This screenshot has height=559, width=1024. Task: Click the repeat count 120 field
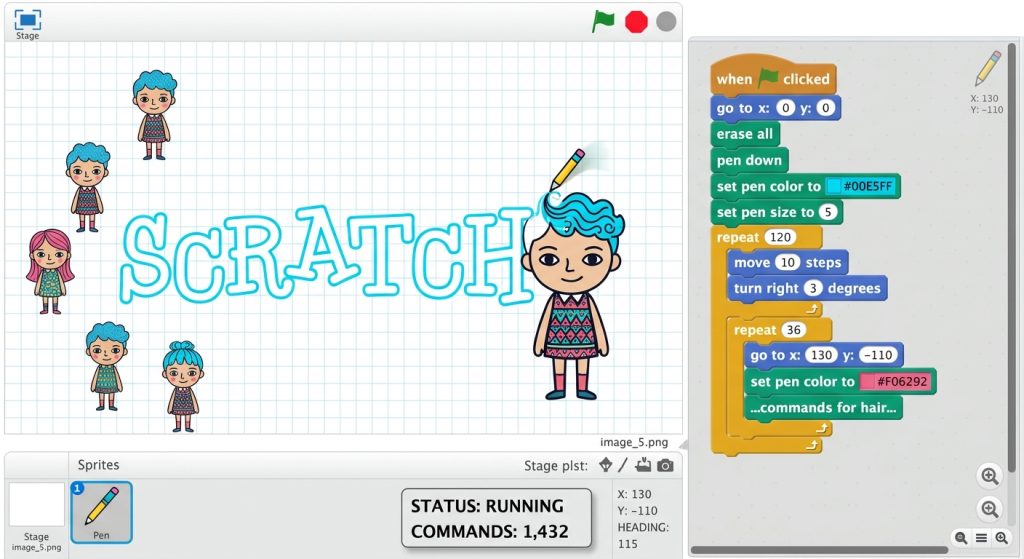coord(780,237)
